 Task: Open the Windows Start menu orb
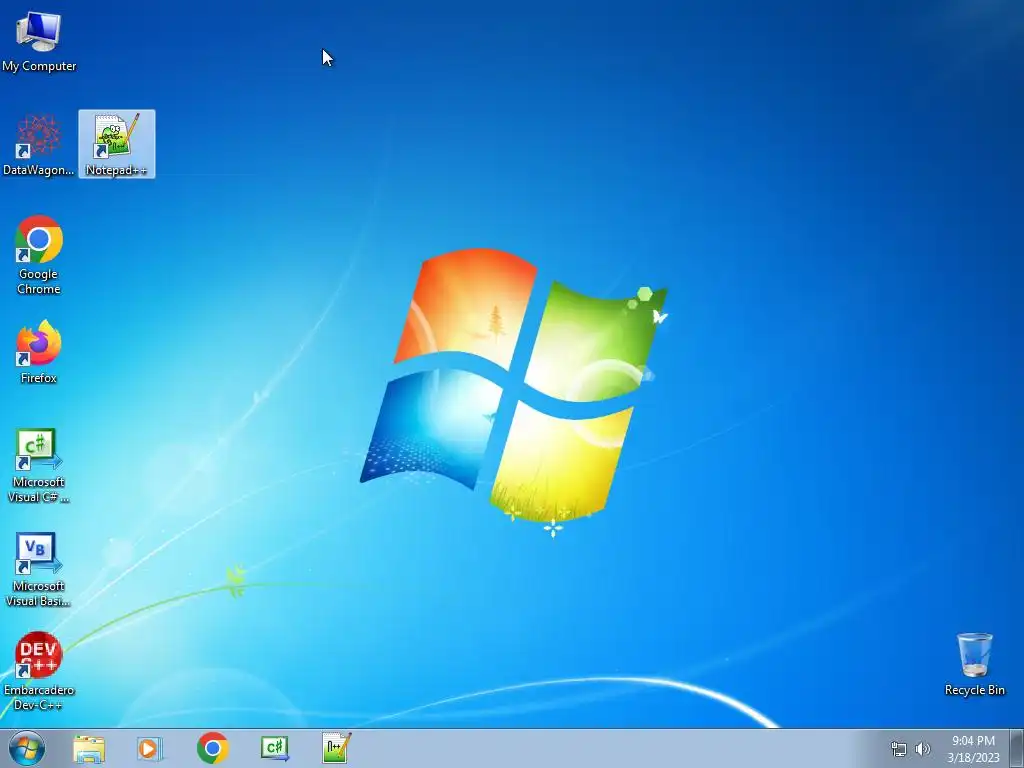coord(27,748)
